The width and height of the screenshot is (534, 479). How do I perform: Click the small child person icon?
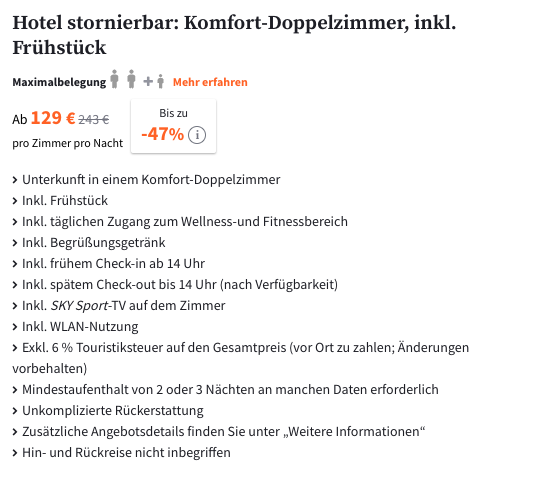click(x=161, y=81)
